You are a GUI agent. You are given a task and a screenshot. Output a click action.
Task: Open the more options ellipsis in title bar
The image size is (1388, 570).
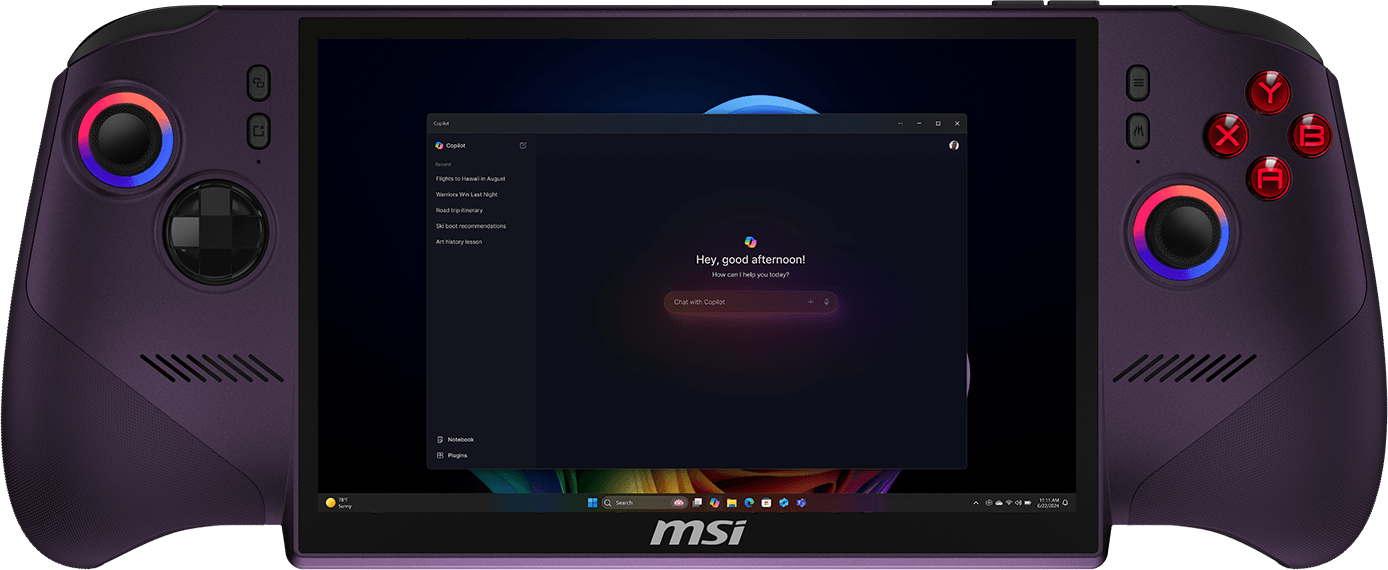coord(900,123)
